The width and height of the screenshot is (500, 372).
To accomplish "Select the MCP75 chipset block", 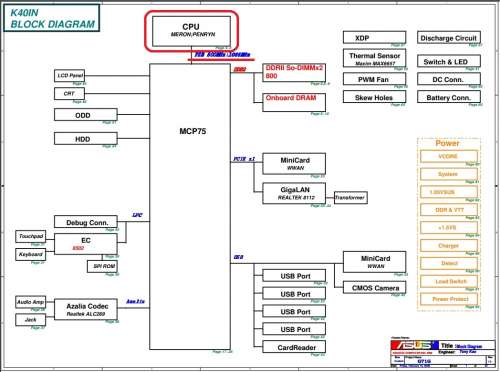I will pos(190,207).
